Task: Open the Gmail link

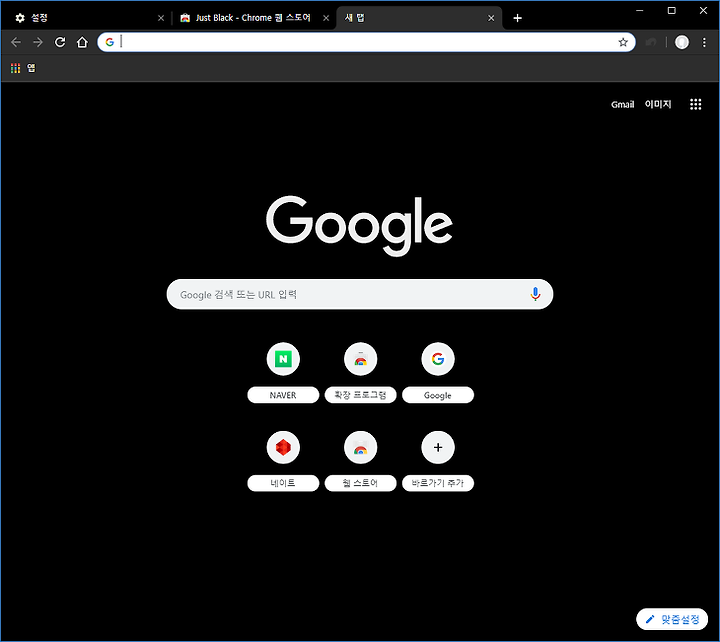Action: pos(622,105)
